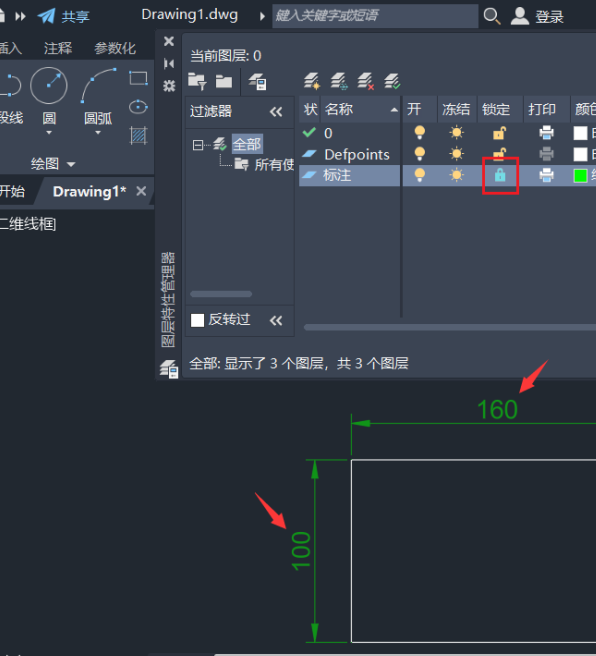This screenshot has height=656, width=596.
Task: Collapse the 全部 tree node
Action: [197, 145]
